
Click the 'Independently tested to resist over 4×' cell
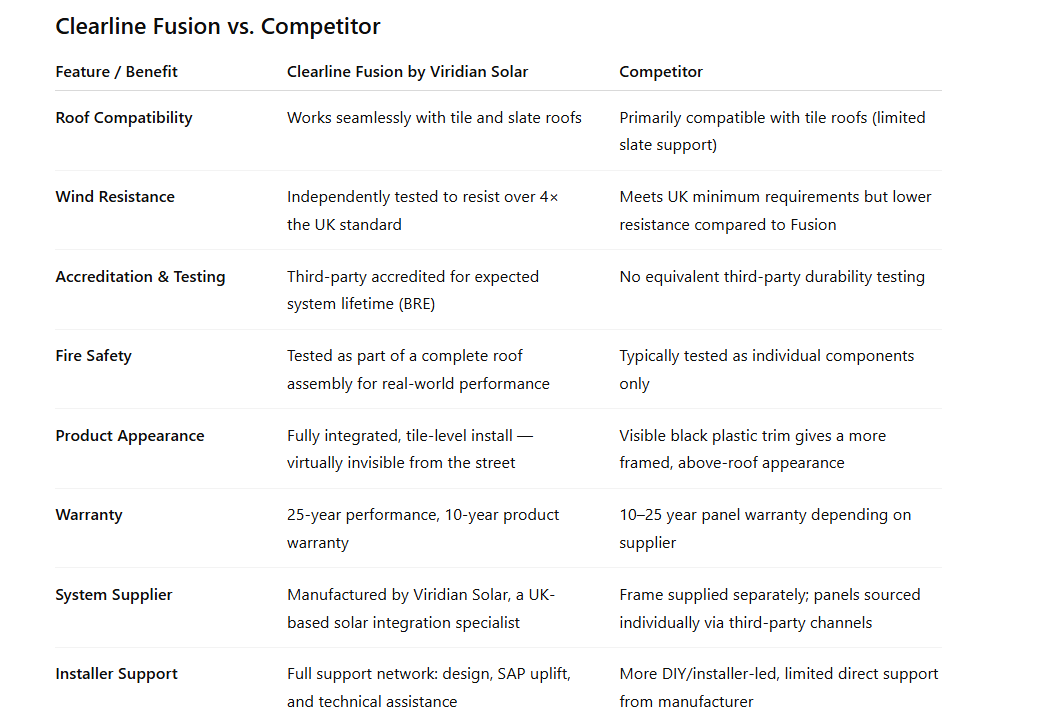[422, 210]
